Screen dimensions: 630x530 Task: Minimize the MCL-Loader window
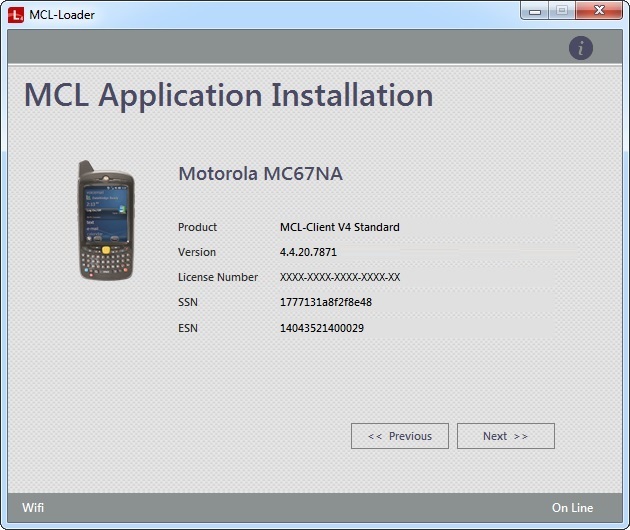click(535, 11)
